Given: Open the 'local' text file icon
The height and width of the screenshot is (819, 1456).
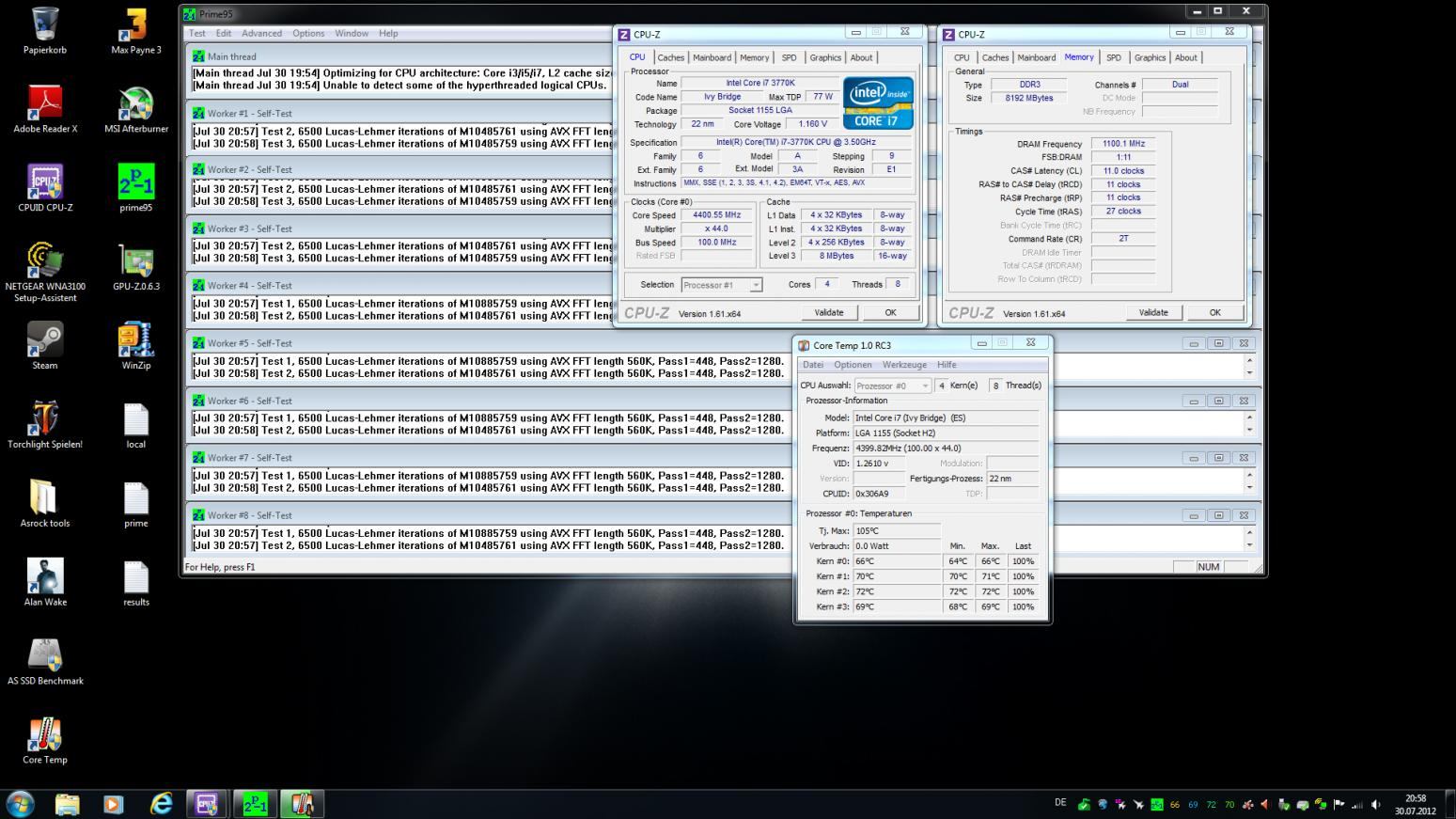Looking at the screenshot, I should (136, 425).
